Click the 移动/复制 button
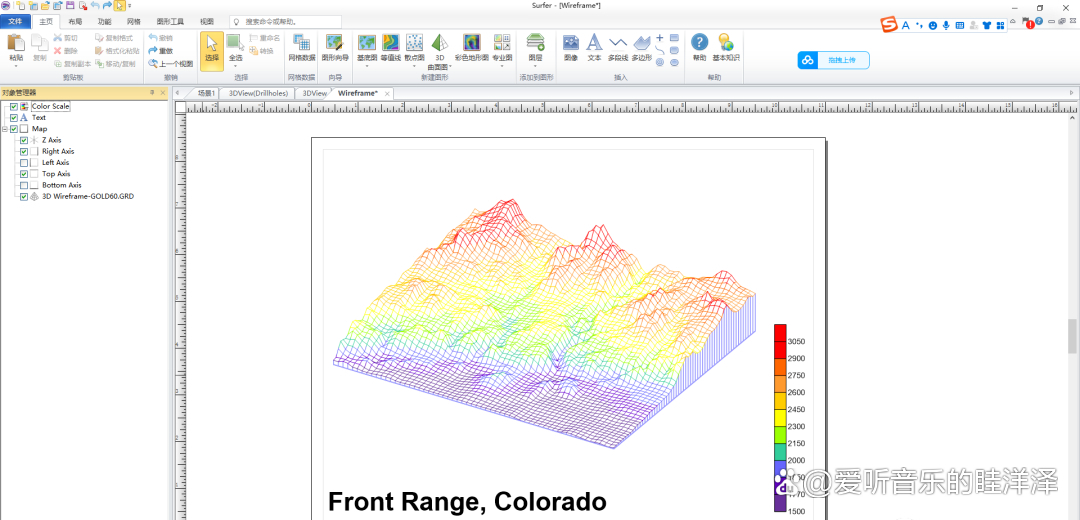1080x520 pixels. pos(115,63)
